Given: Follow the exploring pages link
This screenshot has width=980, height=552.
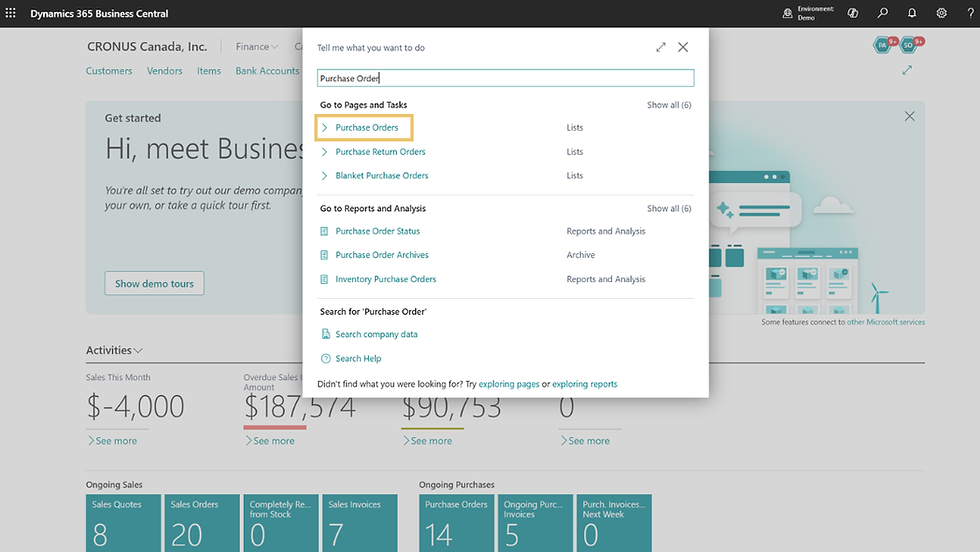Looking at the screenshot, I should [x=509, y=384].
